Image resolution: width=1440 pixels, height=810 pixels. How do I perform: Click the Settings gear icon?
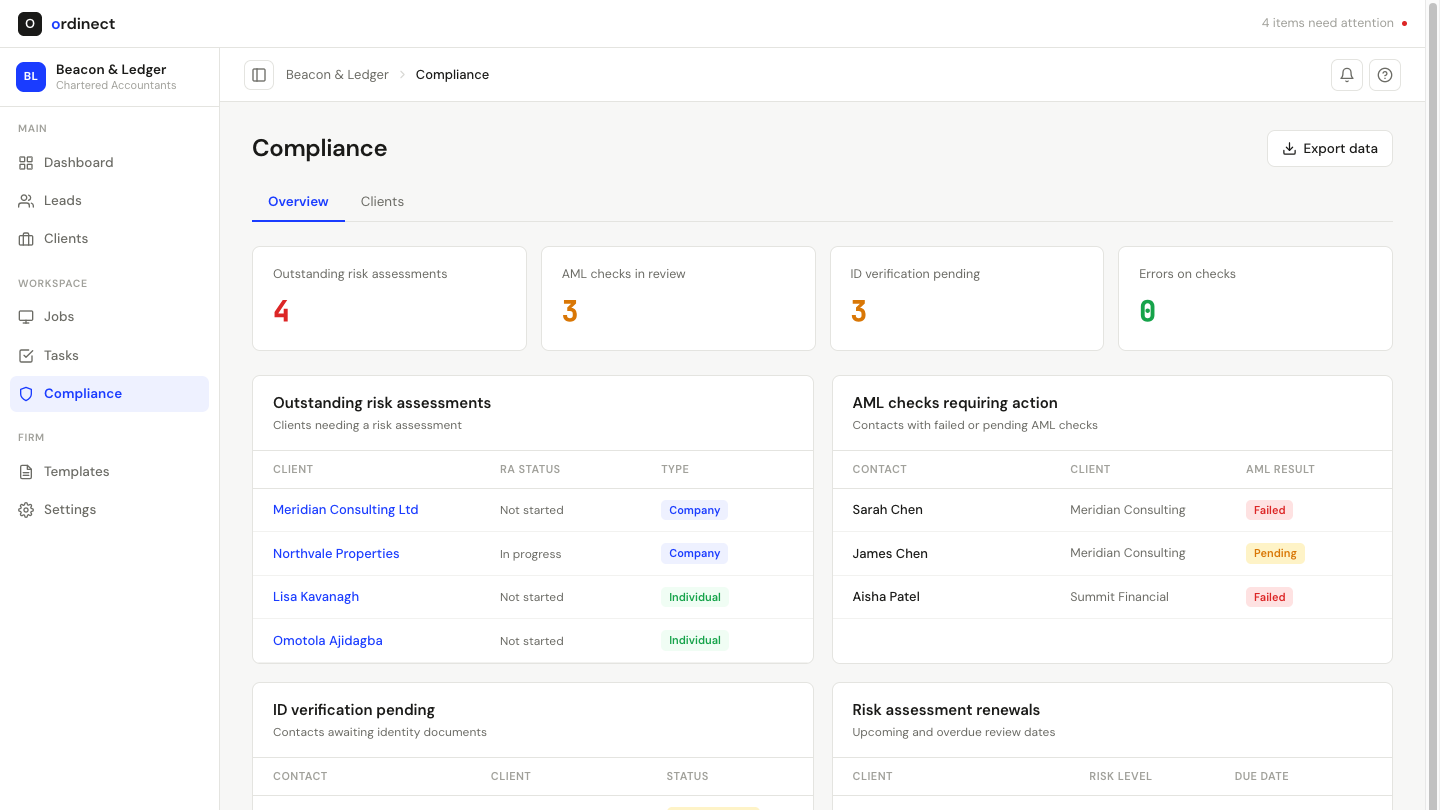click(x=26, y=510)
